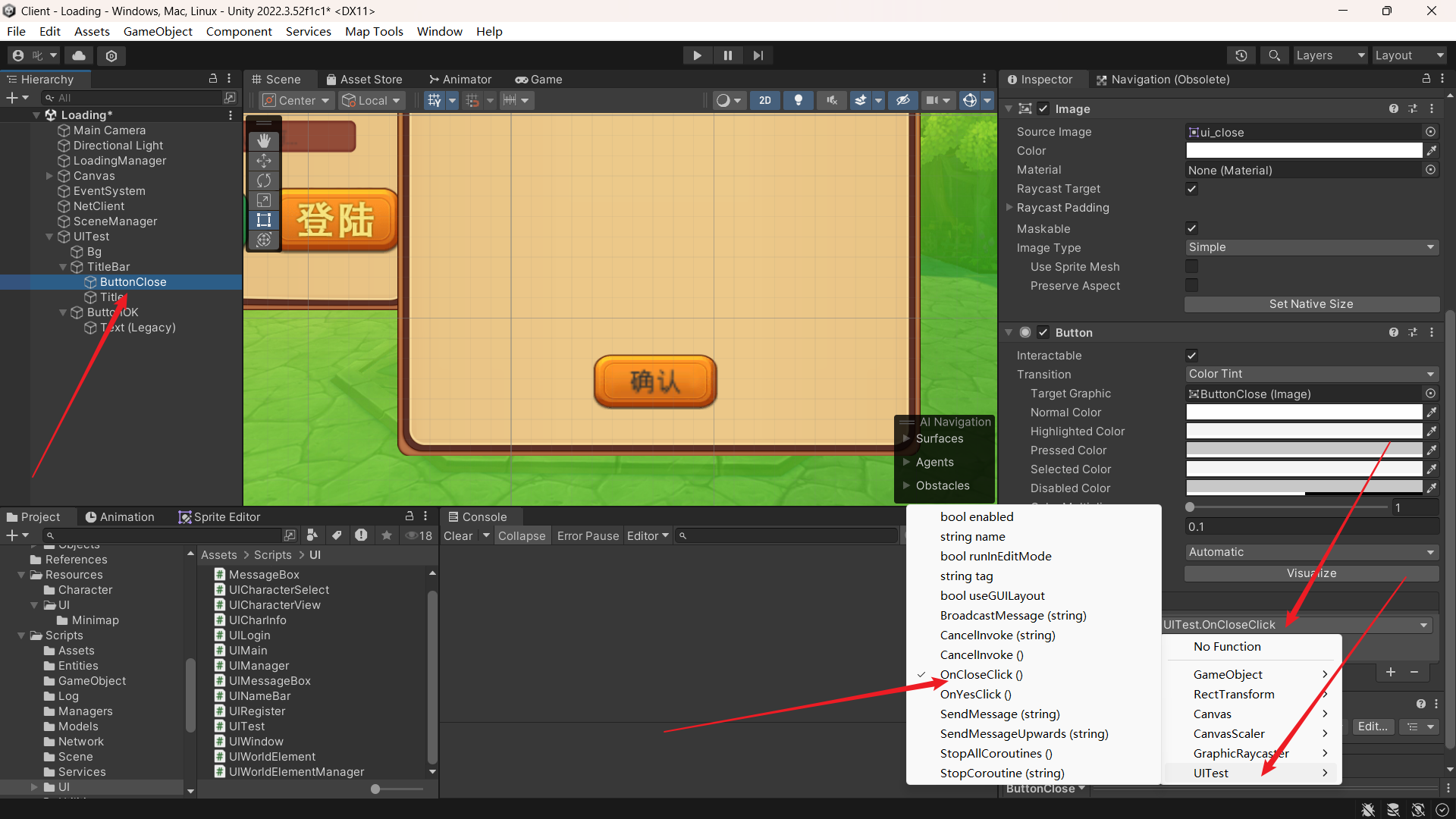Enable Preserve Aspect checkbox
Viewport: 1456px width, 819px height.
tap(1191, 286)
